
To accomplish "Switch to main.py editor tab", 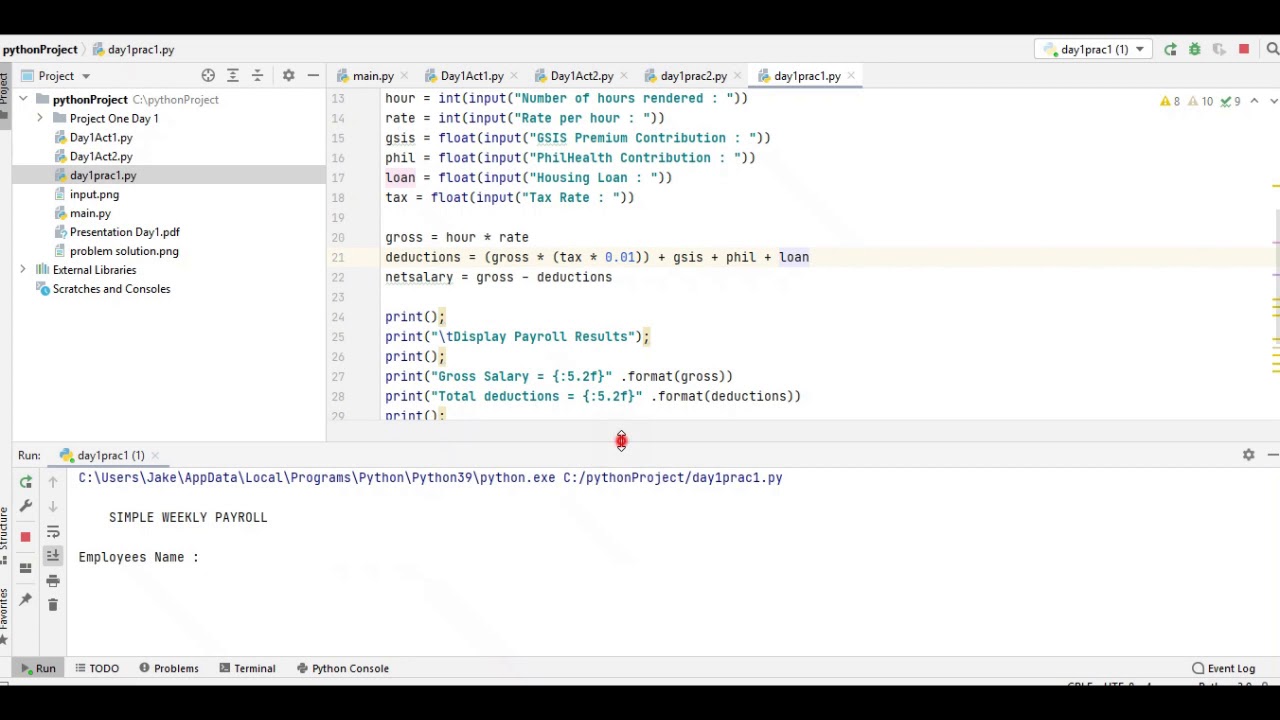I will pyautogui.click(x=372, y=76).
